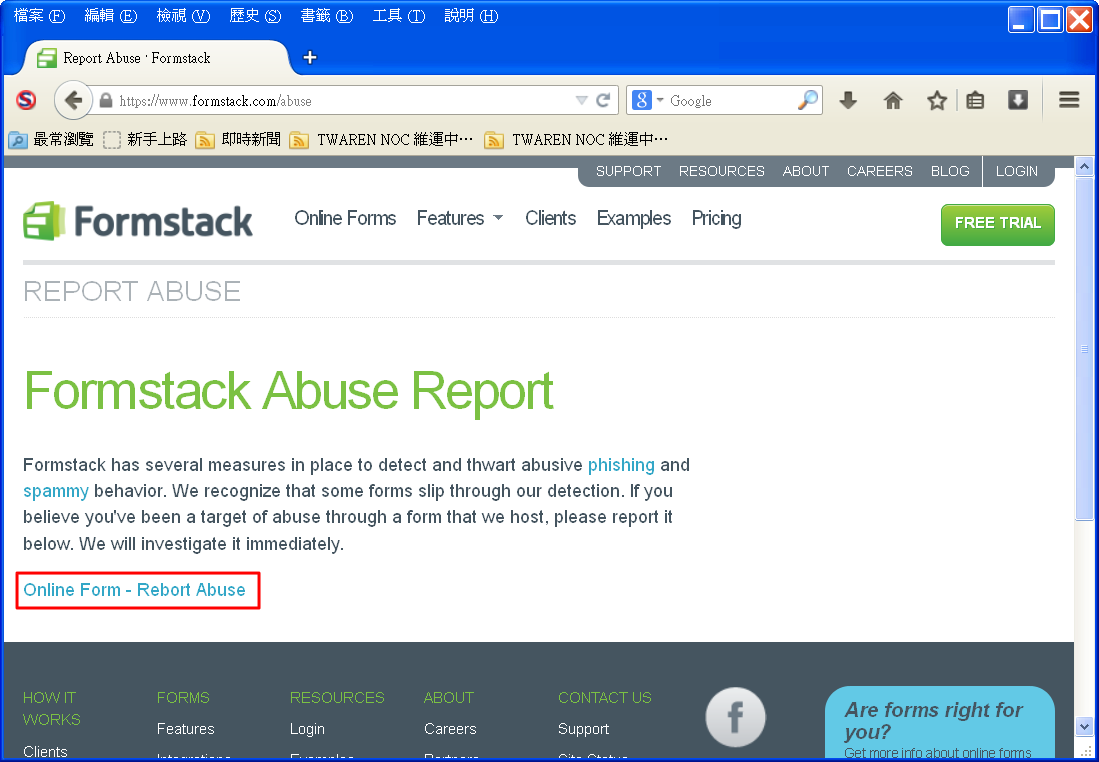Click the magnifier icon in the Google search box
The width and height of the screenshot is (1099, 762).
pyautogui.click(x=807, y=100)
